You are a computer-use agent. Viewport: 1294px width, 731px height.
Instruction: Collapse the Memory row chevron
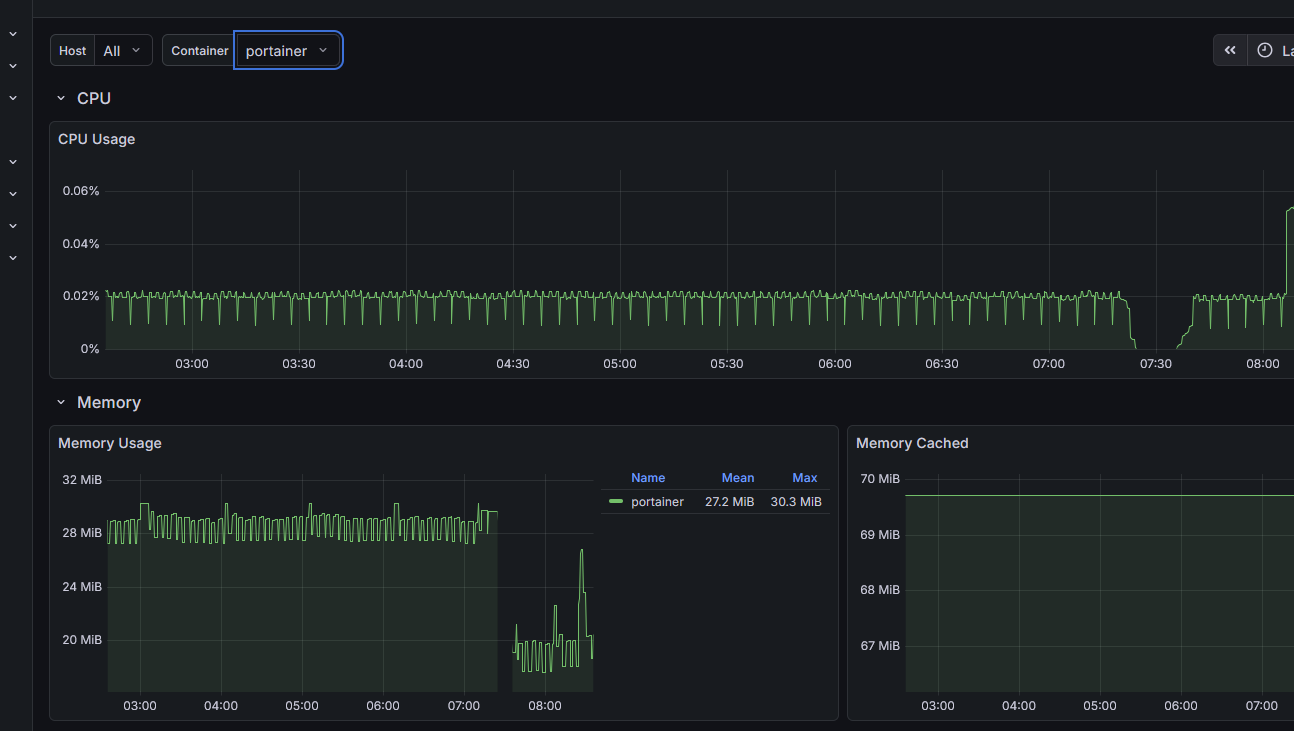pyautogui.click(x=61, y=403)
